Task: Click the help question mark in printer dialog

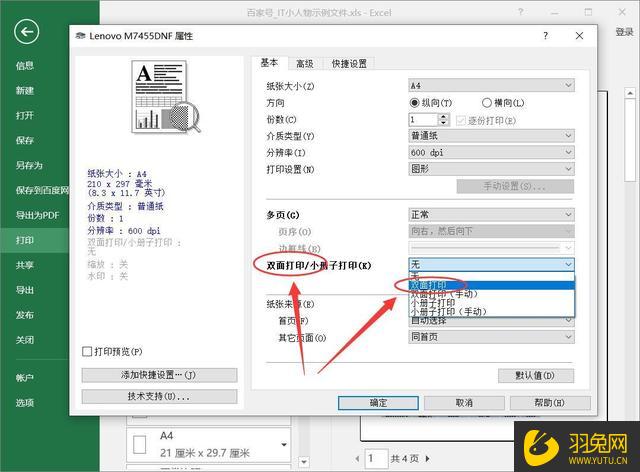Action: [x=546, y=36]
